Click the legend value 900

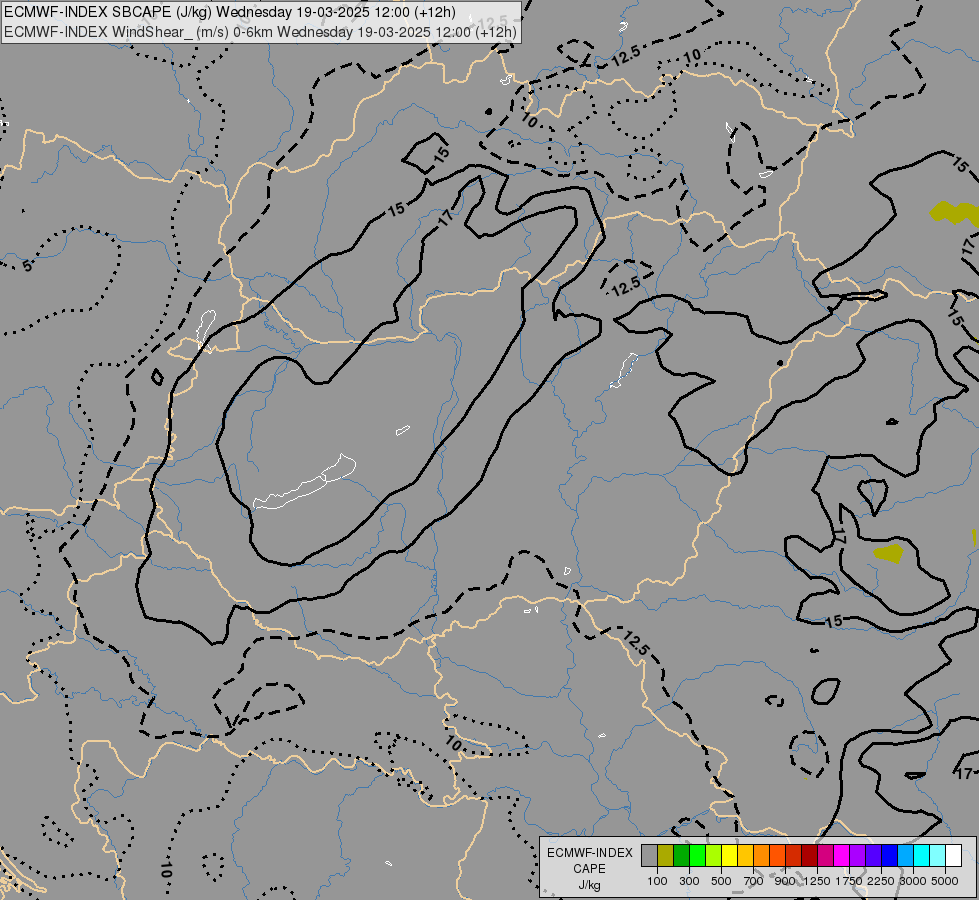coord(785,881)
